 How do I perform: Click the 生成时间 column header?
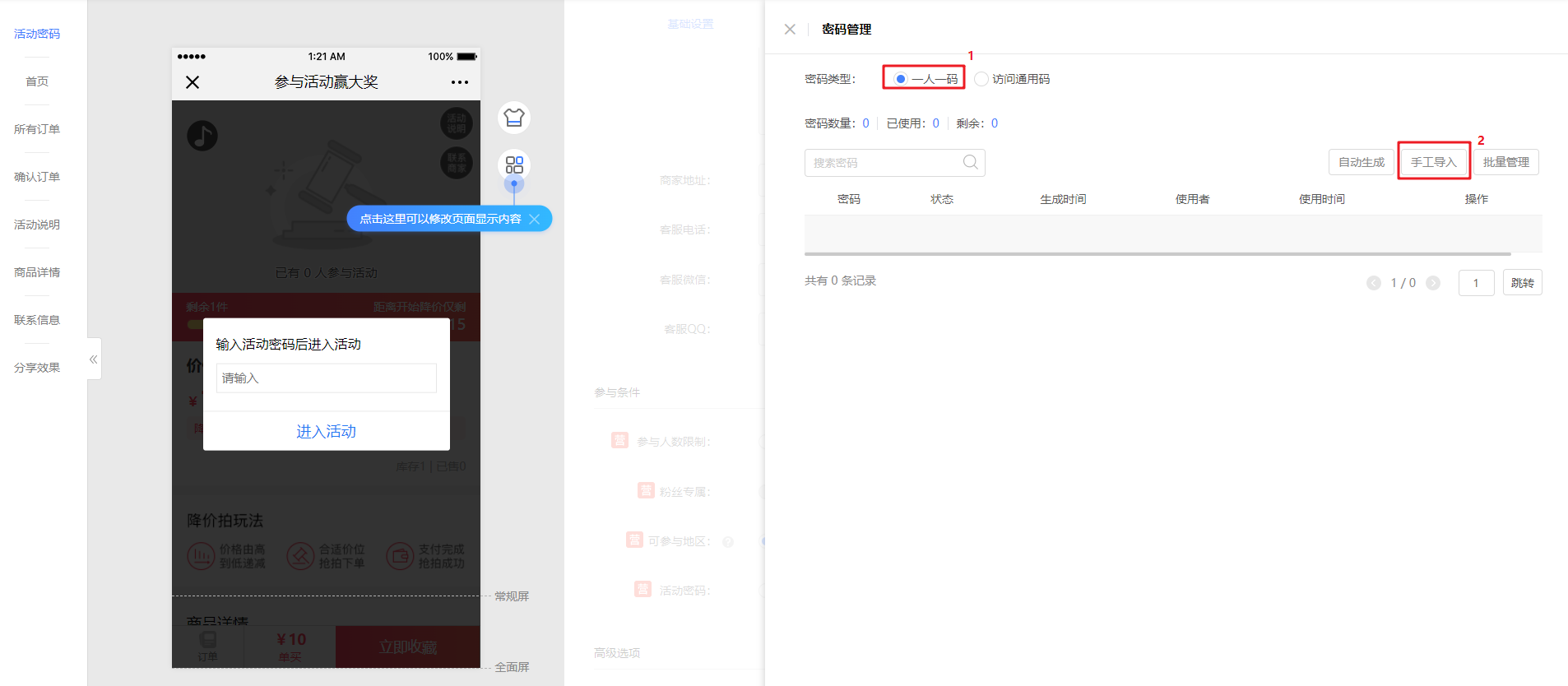pyautogui.click(x=1063, y=199)
